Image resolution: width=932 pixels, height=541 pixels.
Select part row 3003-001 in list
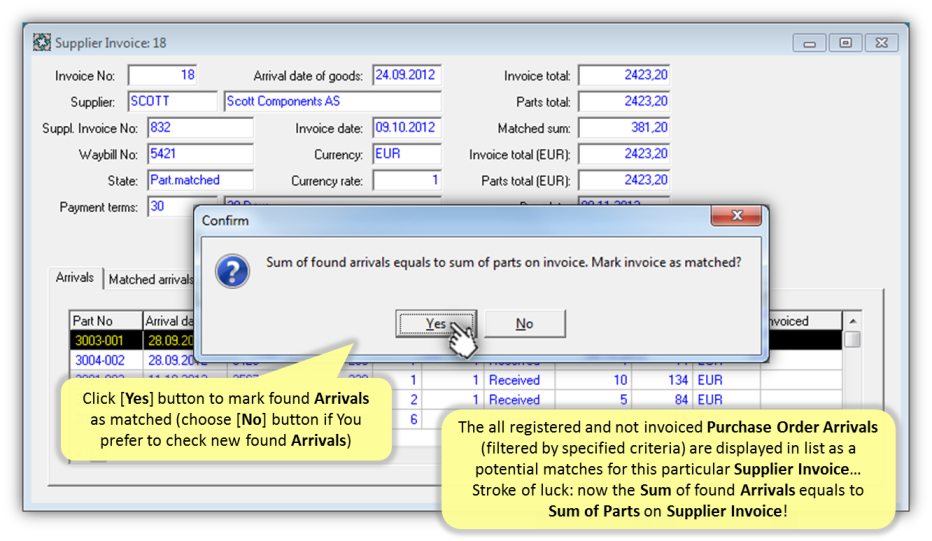pyautogui.click(x=105, y=340)
